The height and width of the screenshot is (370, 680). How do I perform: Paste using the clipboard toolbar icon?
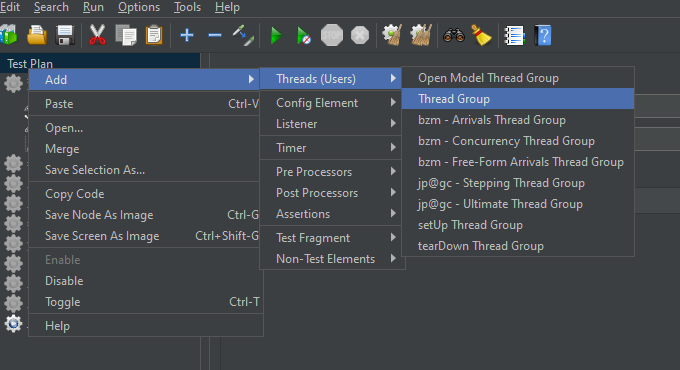[x=154, y=35]
